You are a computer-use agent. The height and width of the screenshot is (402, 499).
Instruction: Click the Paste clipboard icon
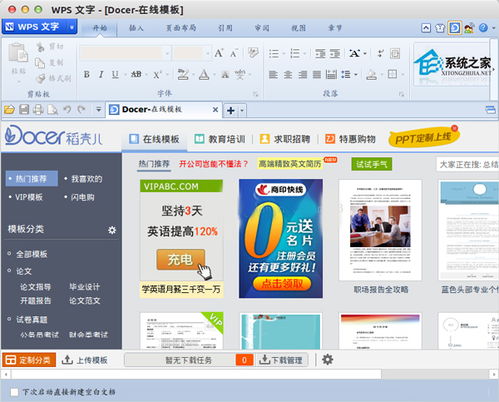pos(18,53)
